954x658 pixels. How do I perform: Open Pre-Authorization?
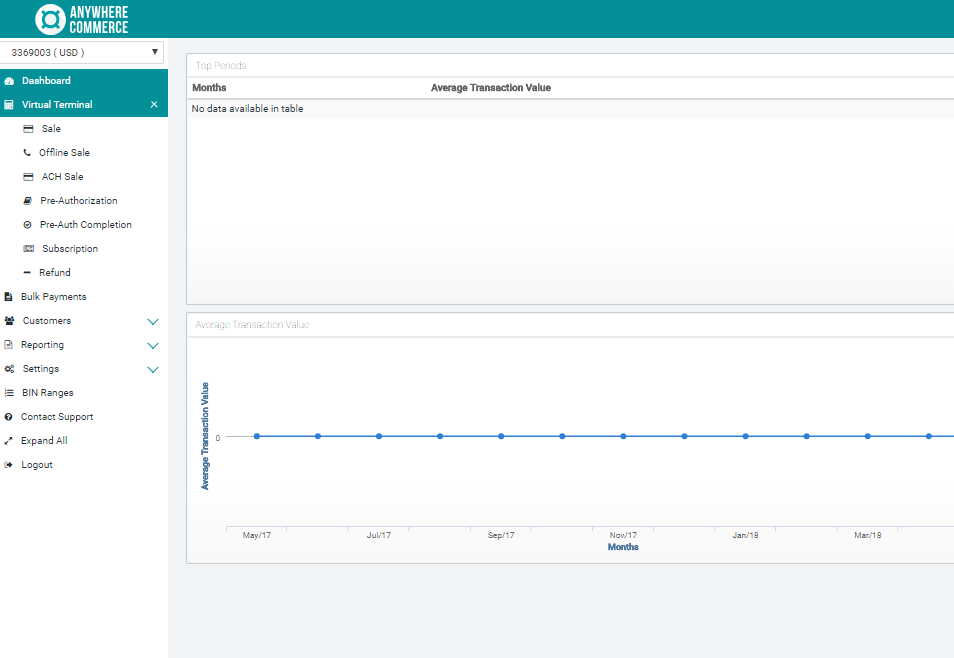(x=79, y=201)
